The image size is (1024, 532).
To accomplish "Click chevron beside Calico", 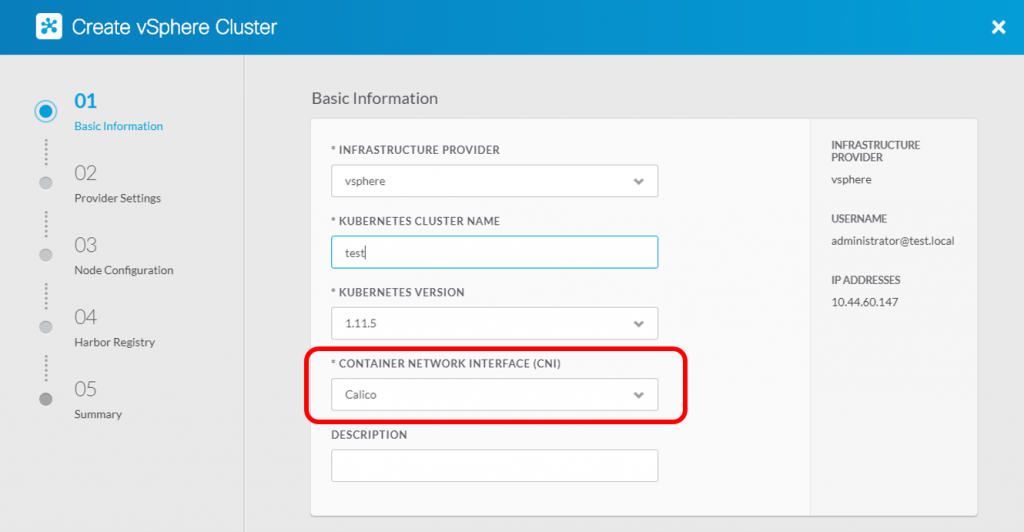I will pyautogui.click(x=639, y=395).
